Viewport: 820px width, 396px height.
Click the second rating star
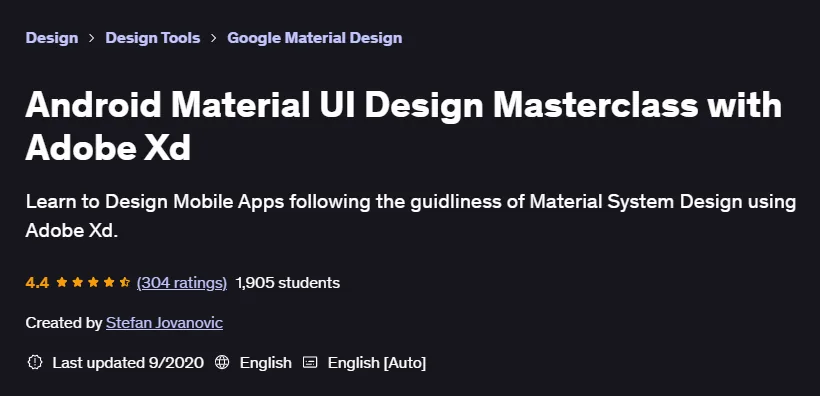77,282
